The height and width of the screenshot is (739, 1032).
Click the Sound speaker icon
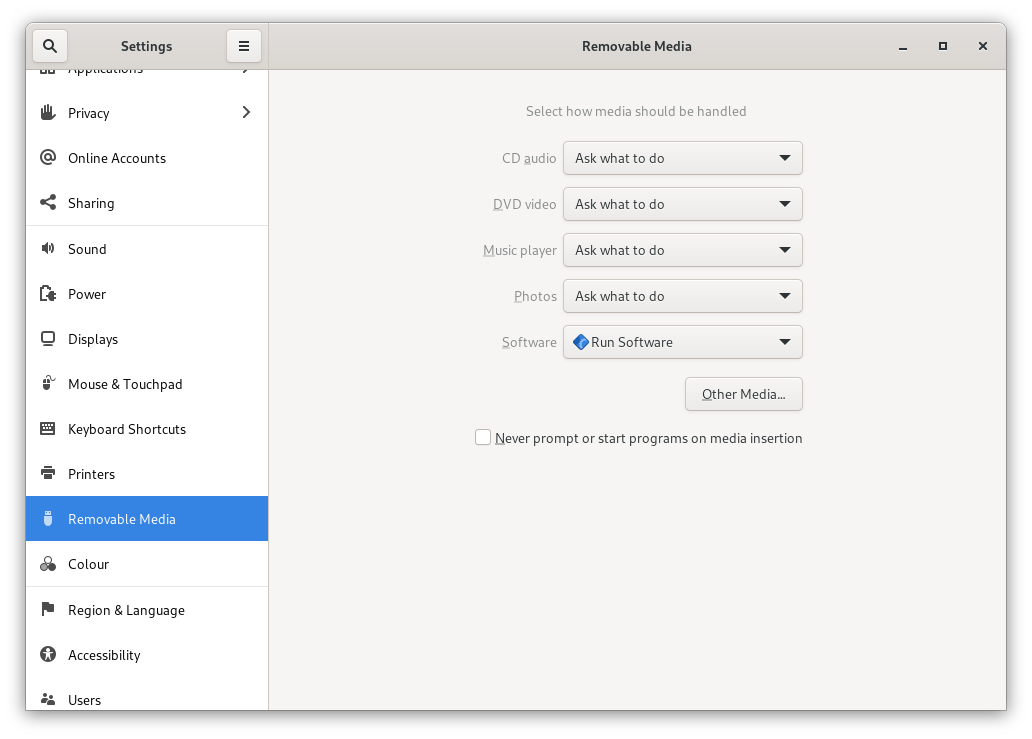(x=47, y=249)
